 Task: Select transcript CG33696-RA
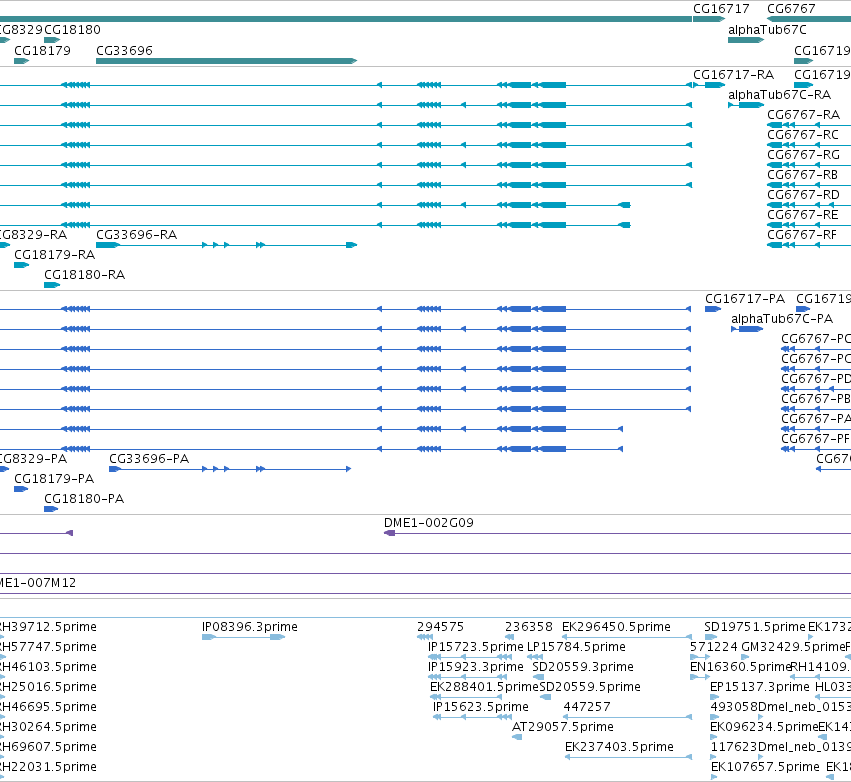click(136, 234)
